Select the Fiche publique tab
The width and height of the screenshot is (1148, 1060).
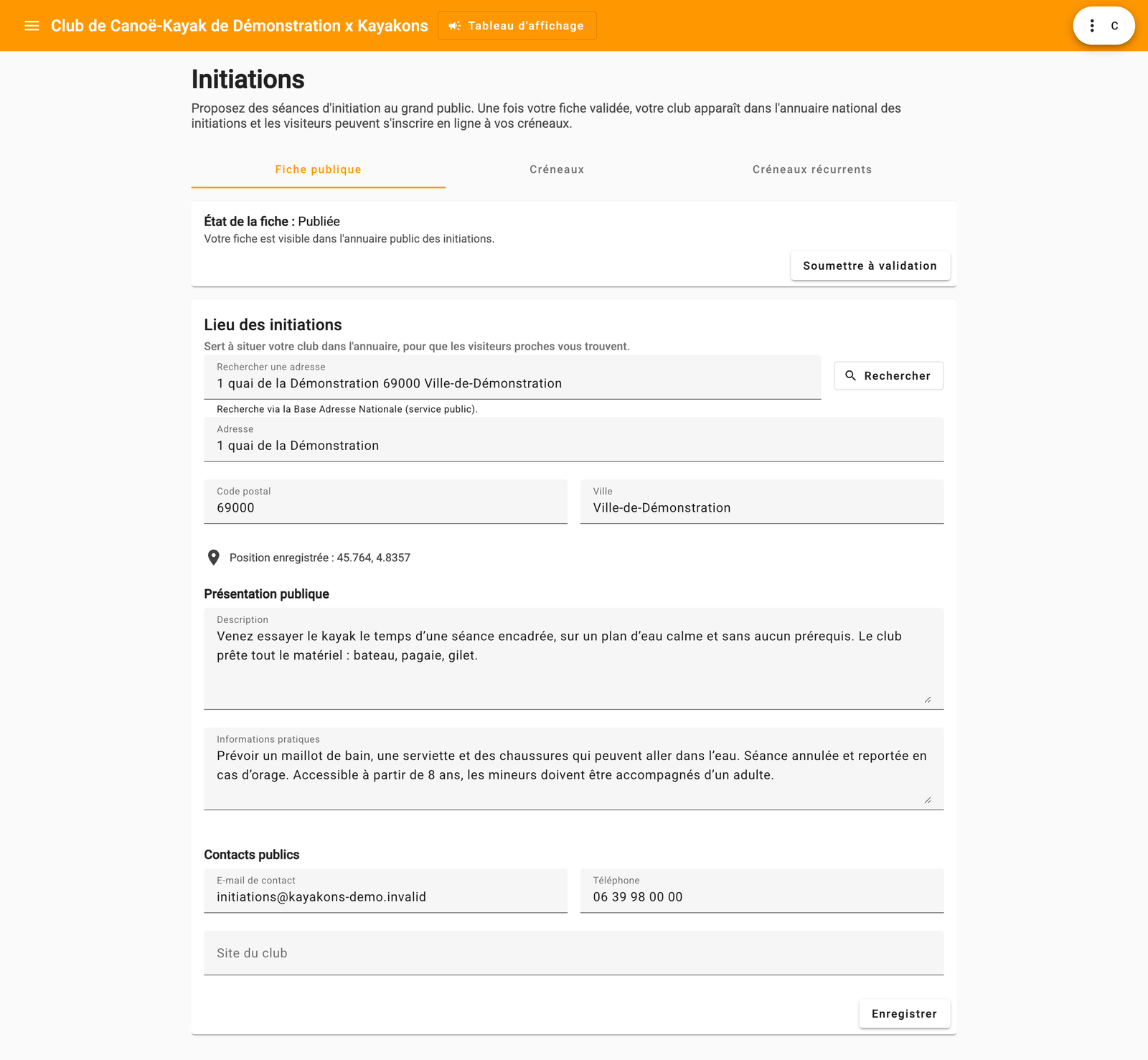pos(319,169)
